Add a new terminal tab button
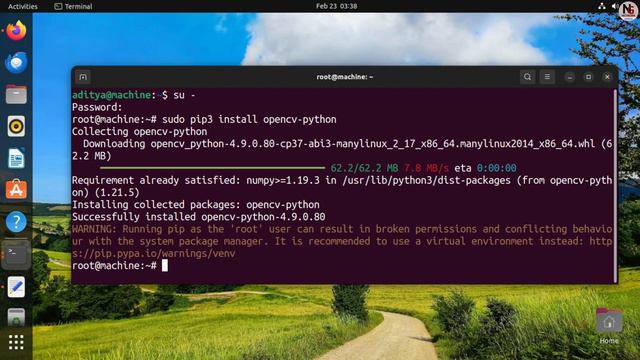 [83, 77]
